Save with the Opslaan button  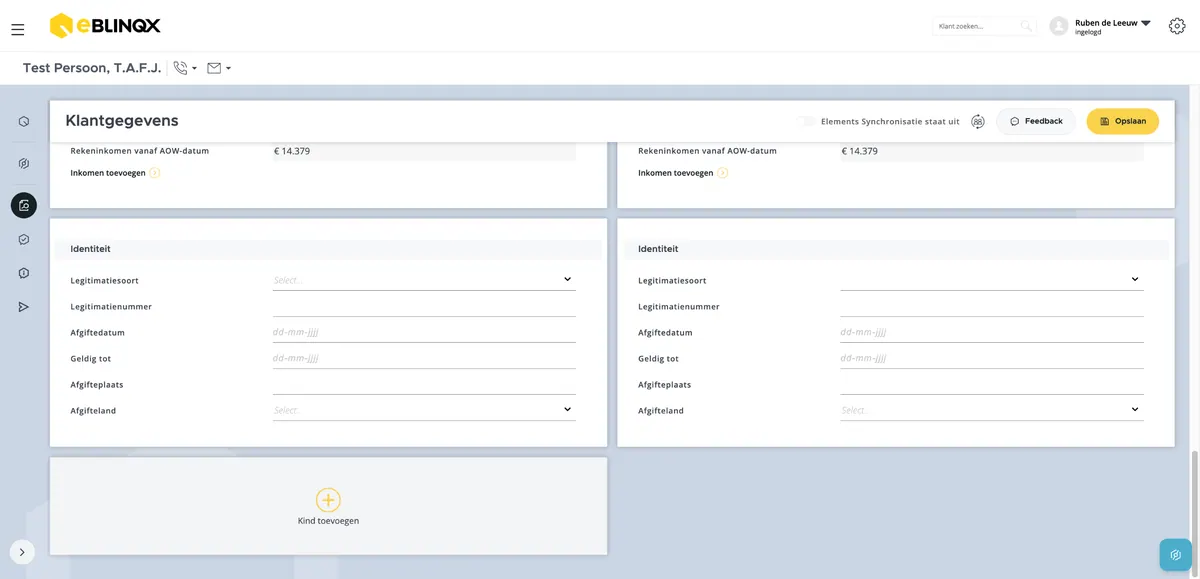pos(1123,121)
